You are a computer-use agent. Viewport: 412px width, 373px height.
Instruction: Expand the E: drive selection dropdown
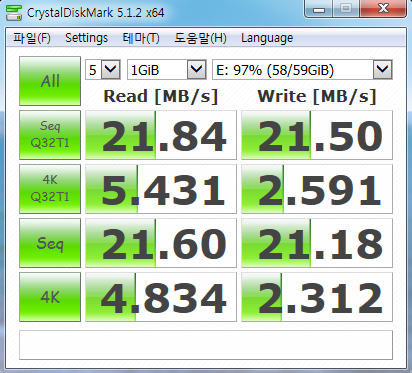[382, 70]
